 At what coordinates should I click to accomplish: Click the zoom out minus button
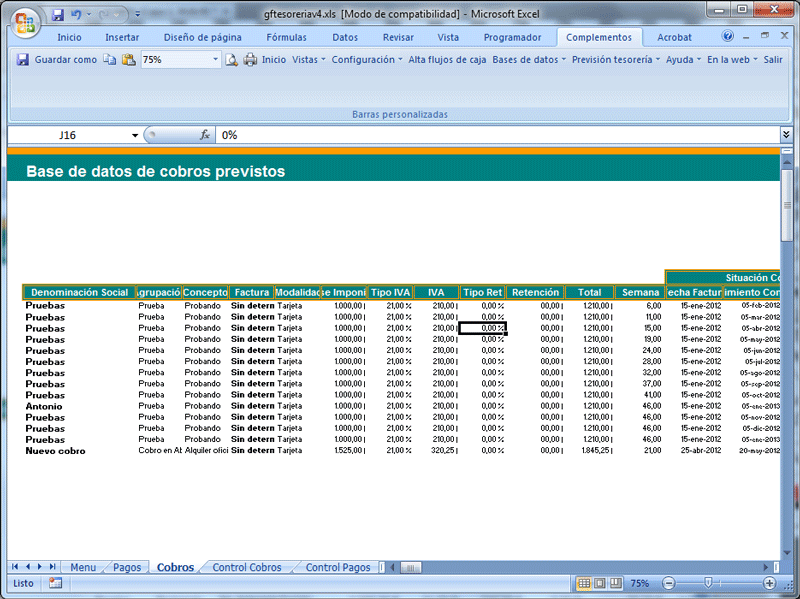pyautogui.click(x=668, y=583)
